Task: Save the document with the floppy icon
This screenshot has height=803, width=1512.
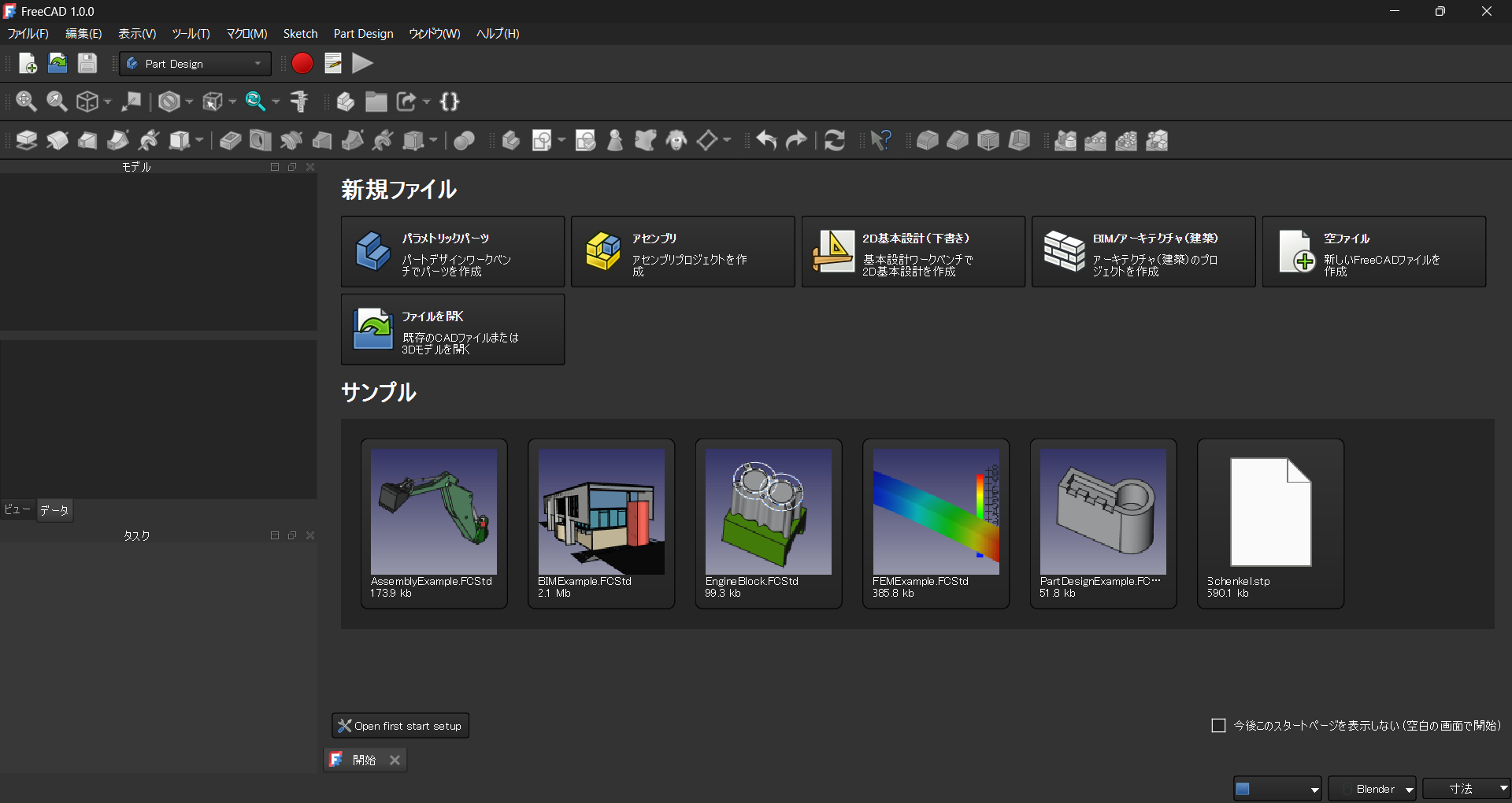Action: pyautogui.click(x=87, y=63)
